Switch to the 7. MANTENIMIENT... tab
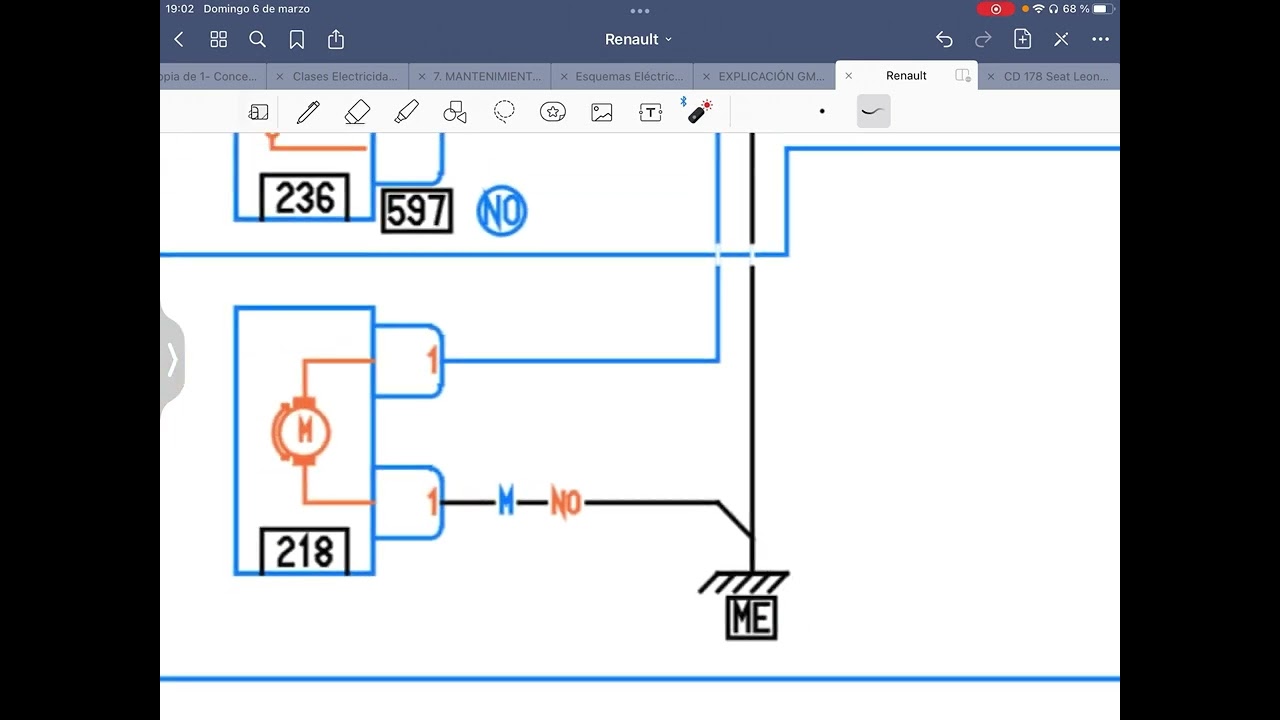The image size is (1280, 720). click(487, 76)
